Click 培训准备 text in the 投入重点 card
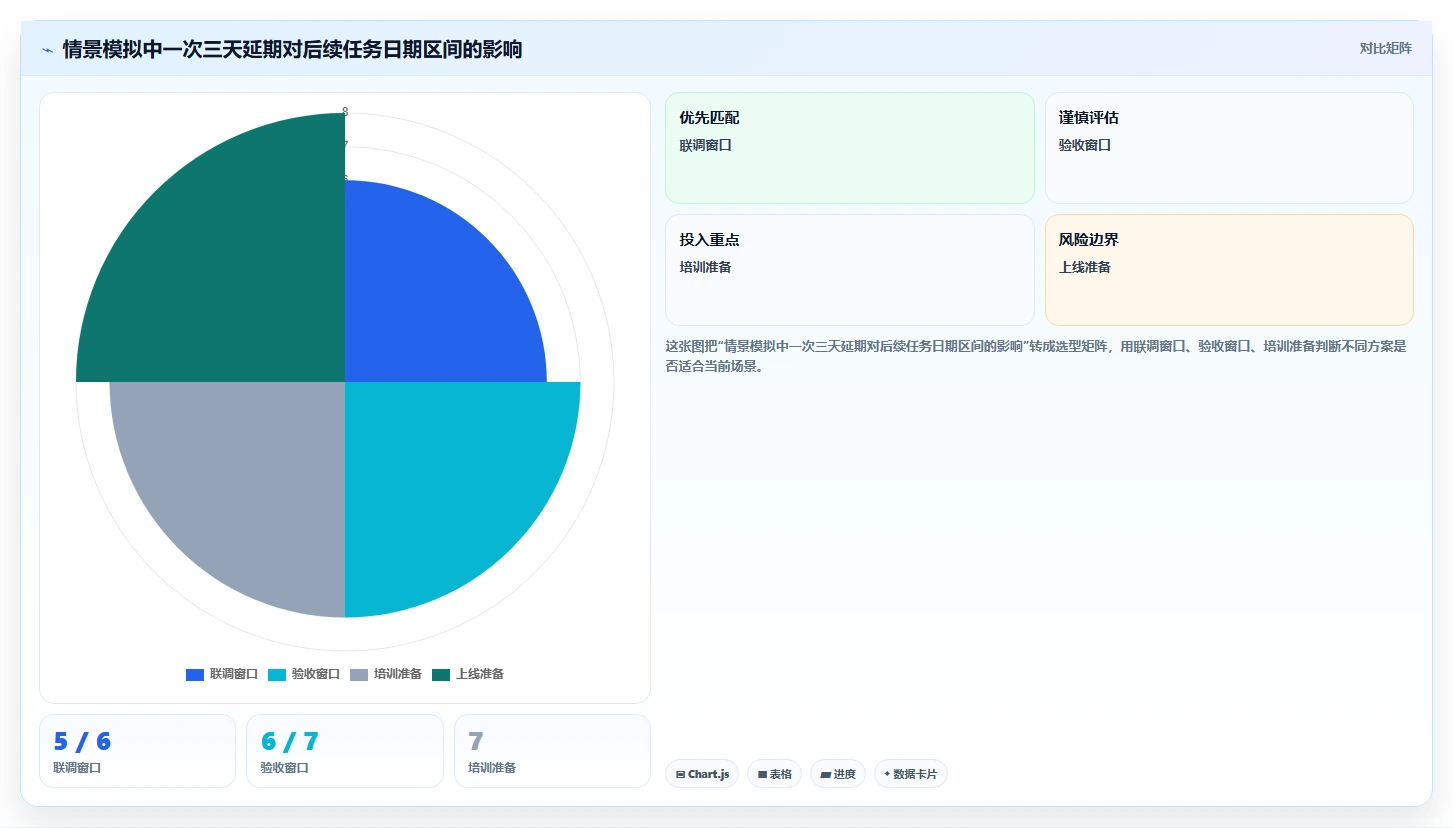 click(x=706, y=267)
